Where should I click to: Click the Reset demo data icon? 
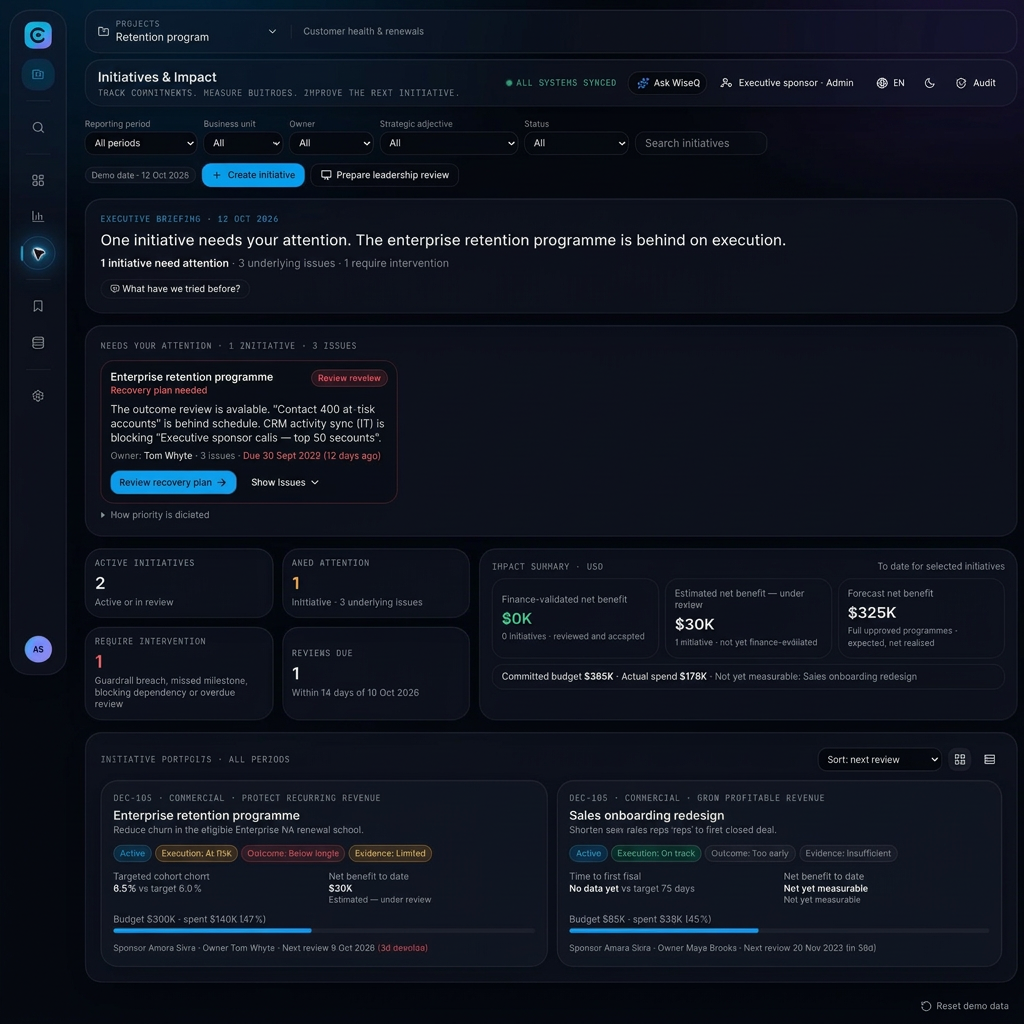(x=925, y=1006)
